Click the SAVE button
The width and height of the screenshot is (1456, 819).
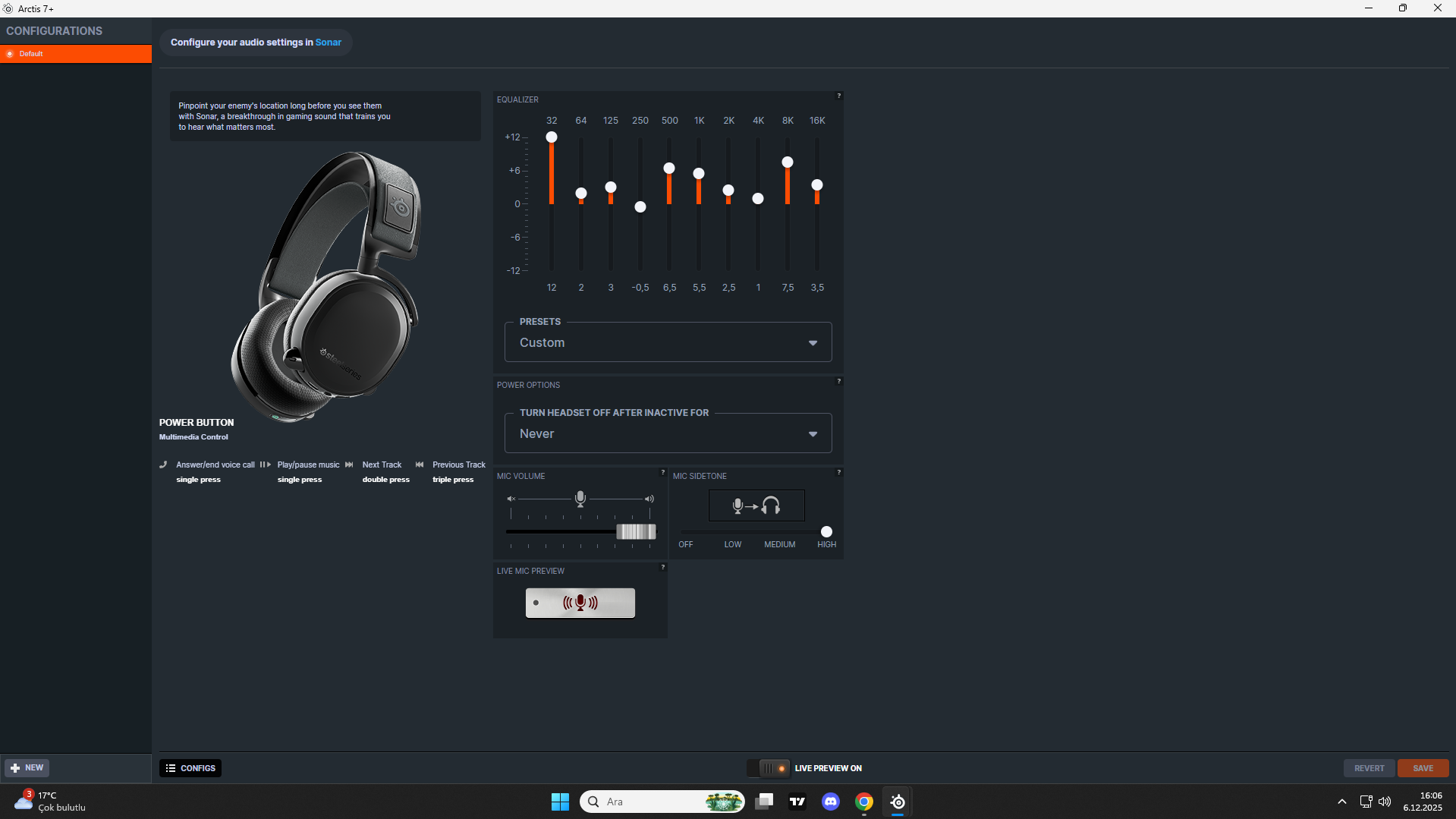1423,768
